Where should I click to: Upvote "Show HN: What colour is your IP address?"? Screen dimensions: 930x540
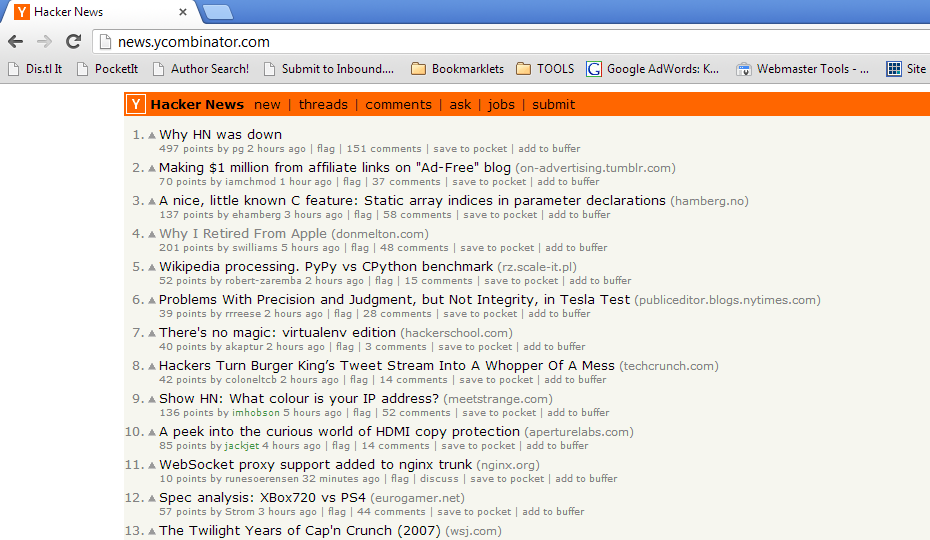pos(152,399)
